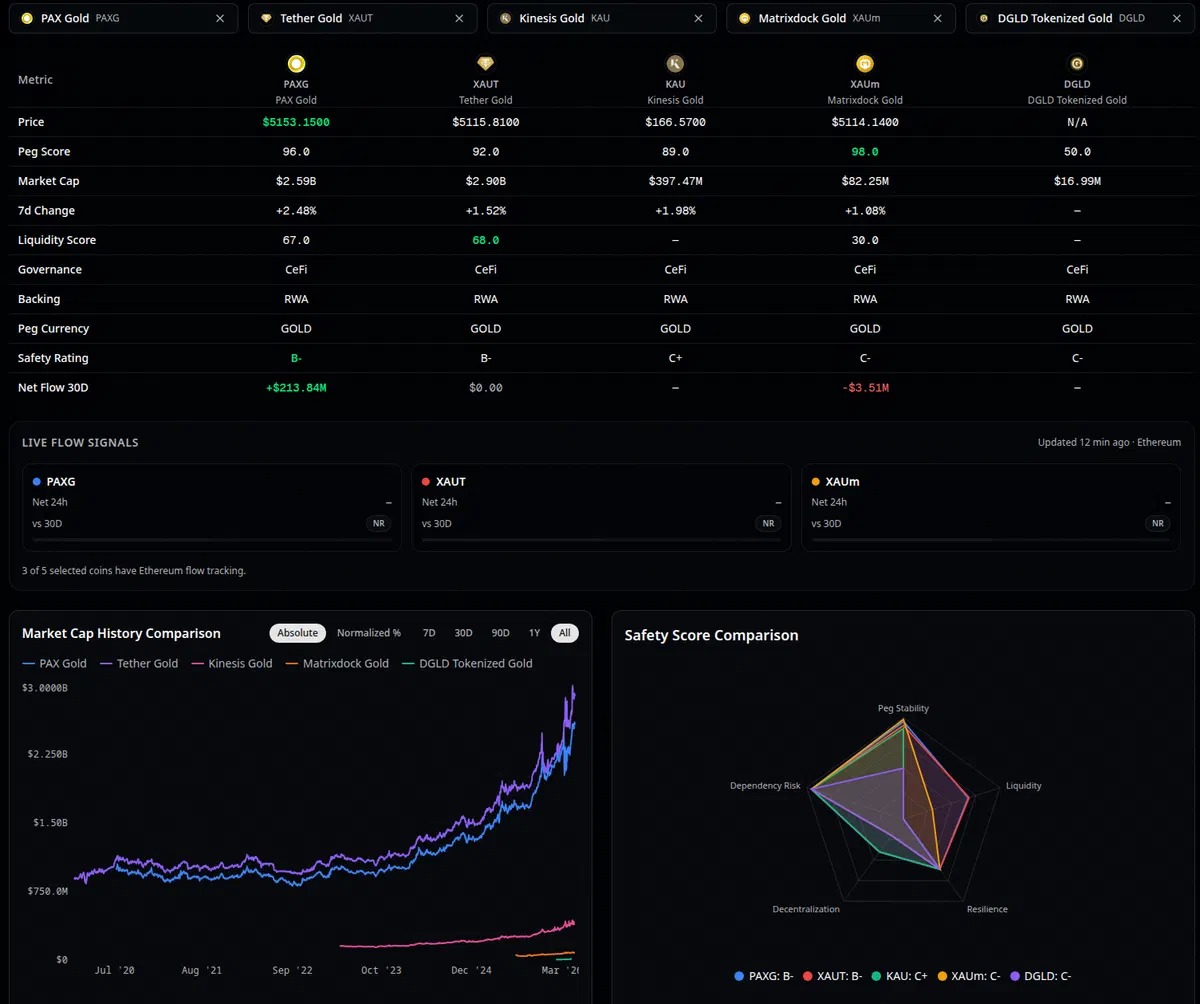The height and width of the screenshot is (1004, 1200).
Task: Click the red dot beside XAUT flow signal
Action: [426, 481]
